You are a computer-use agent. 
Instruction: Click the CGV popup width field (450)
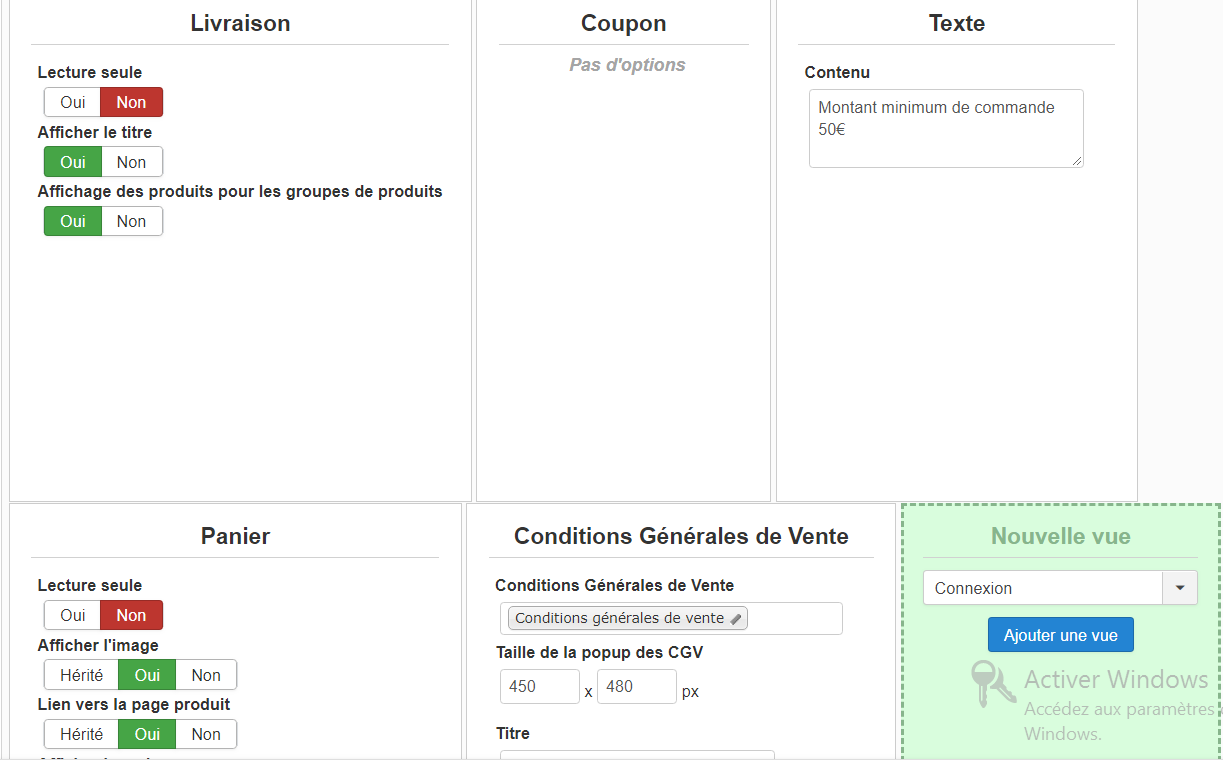coord(539,687)
